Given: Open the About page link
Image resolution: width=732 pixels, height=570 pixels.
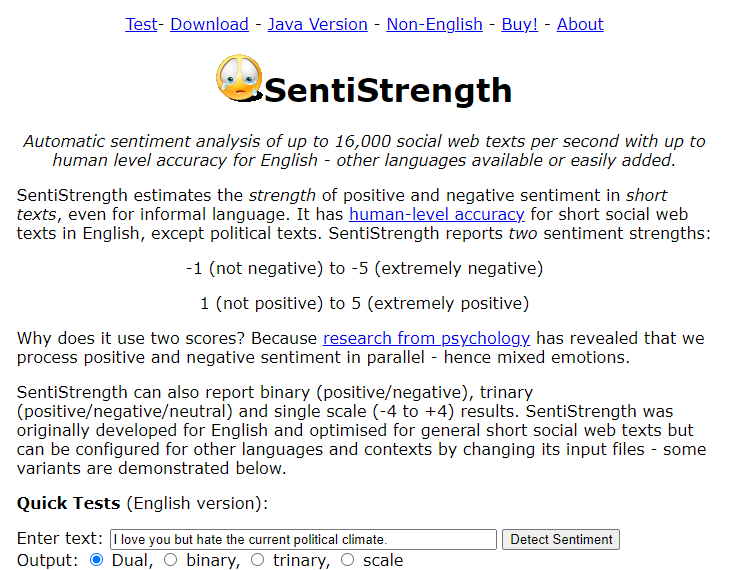Looking at the screenshot, I should click(x=580, y=24).
